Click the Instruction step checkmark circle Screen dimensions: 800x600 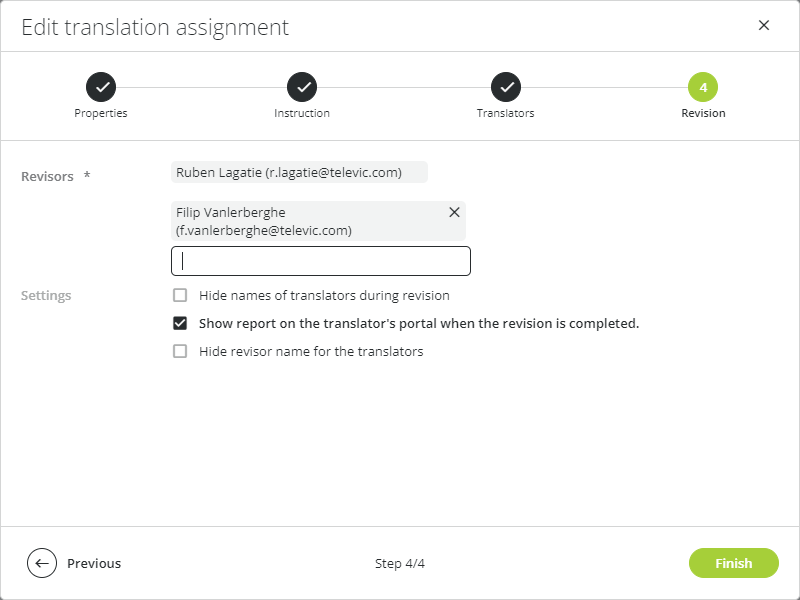[302, 87]
